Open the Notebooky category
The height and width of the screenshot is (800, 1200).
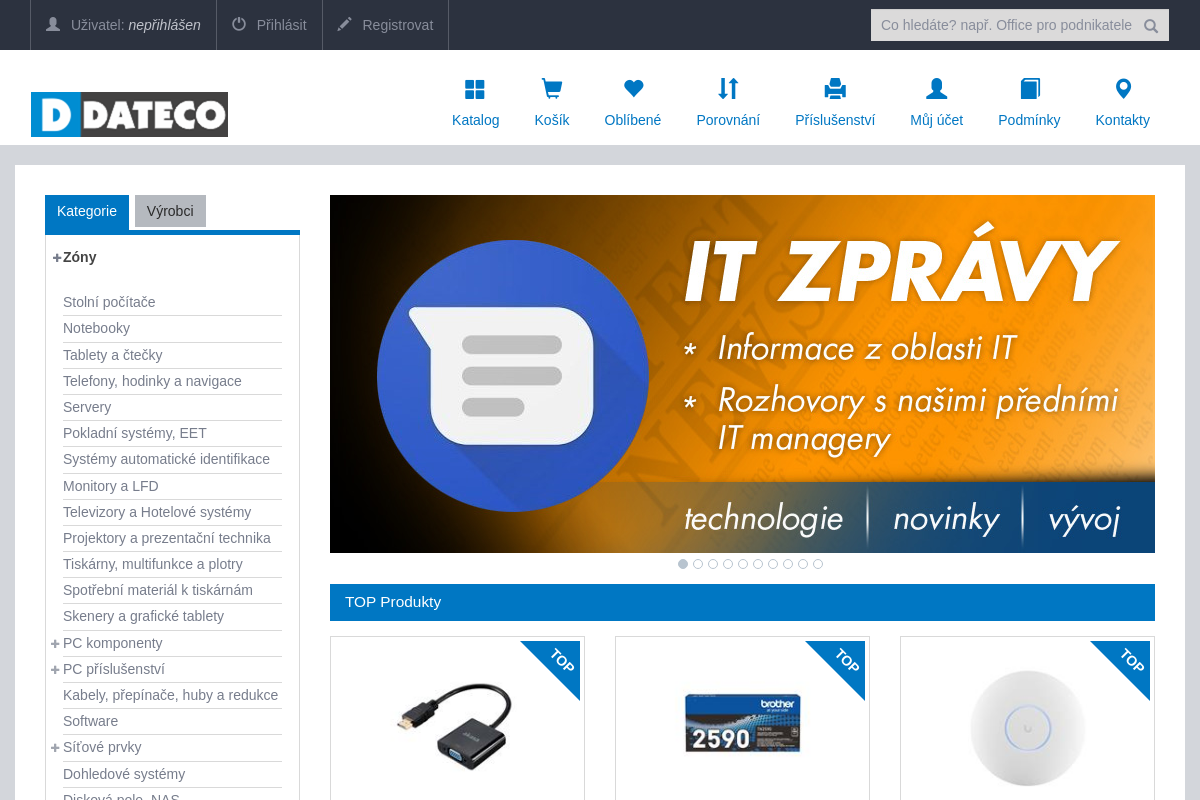tap(96, 328)
